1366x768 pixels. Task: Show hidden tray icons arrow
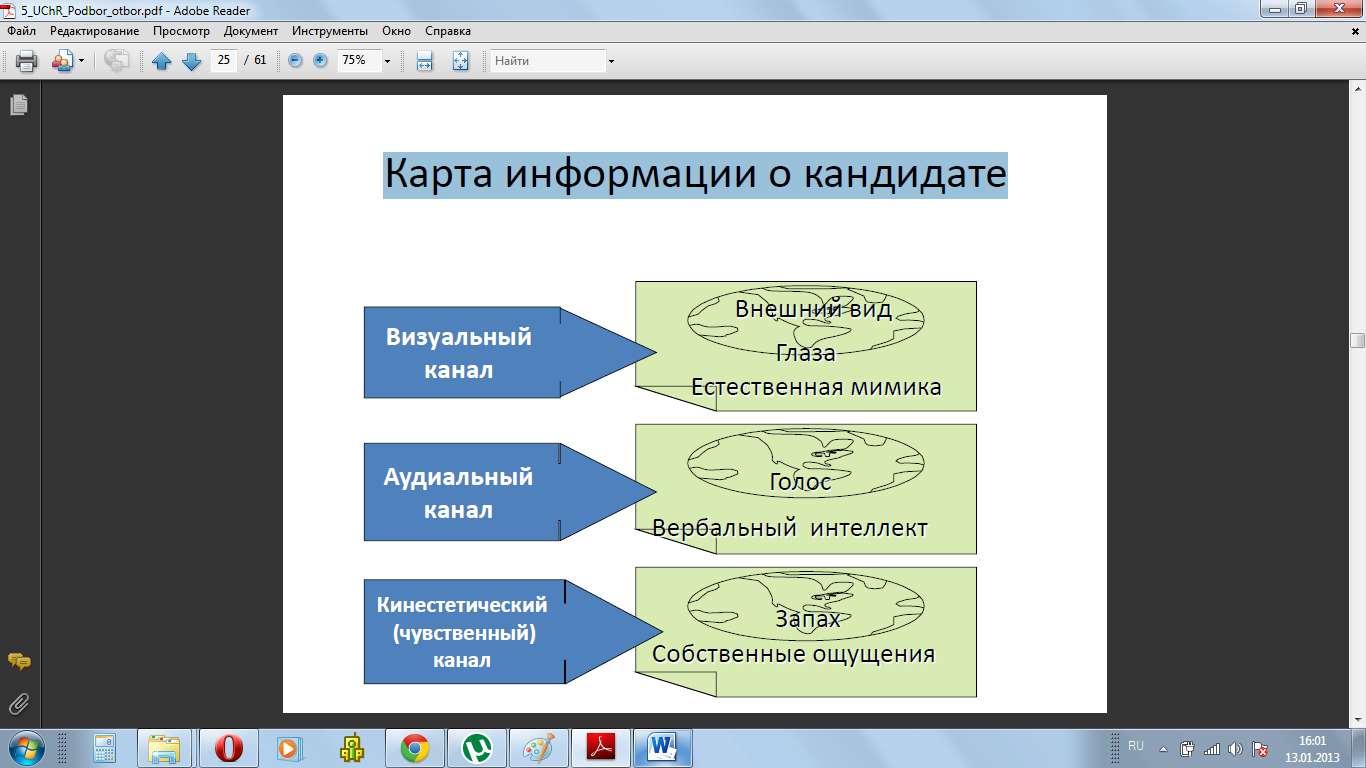pyautogui.click(x=1163, y=748)
